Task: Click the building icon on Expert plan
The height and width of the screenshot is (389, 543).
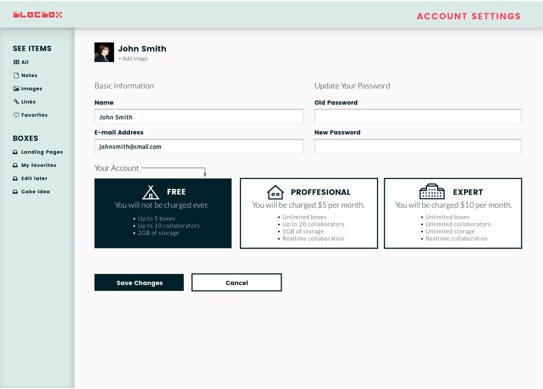Action: [432, 192]
